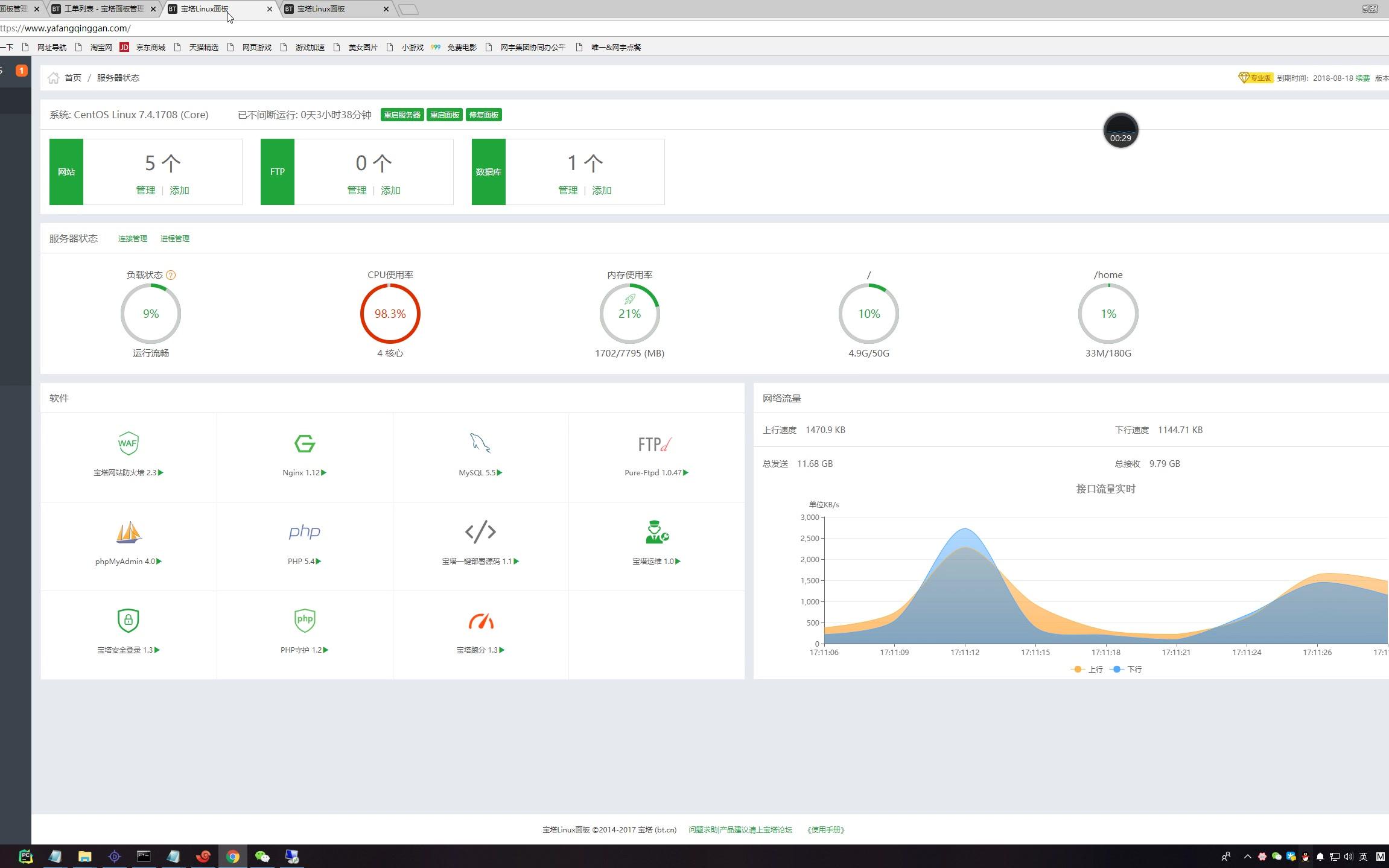Click the browser address bar
Viewport: 1389px width, 868px height.
tap(694, 28)
